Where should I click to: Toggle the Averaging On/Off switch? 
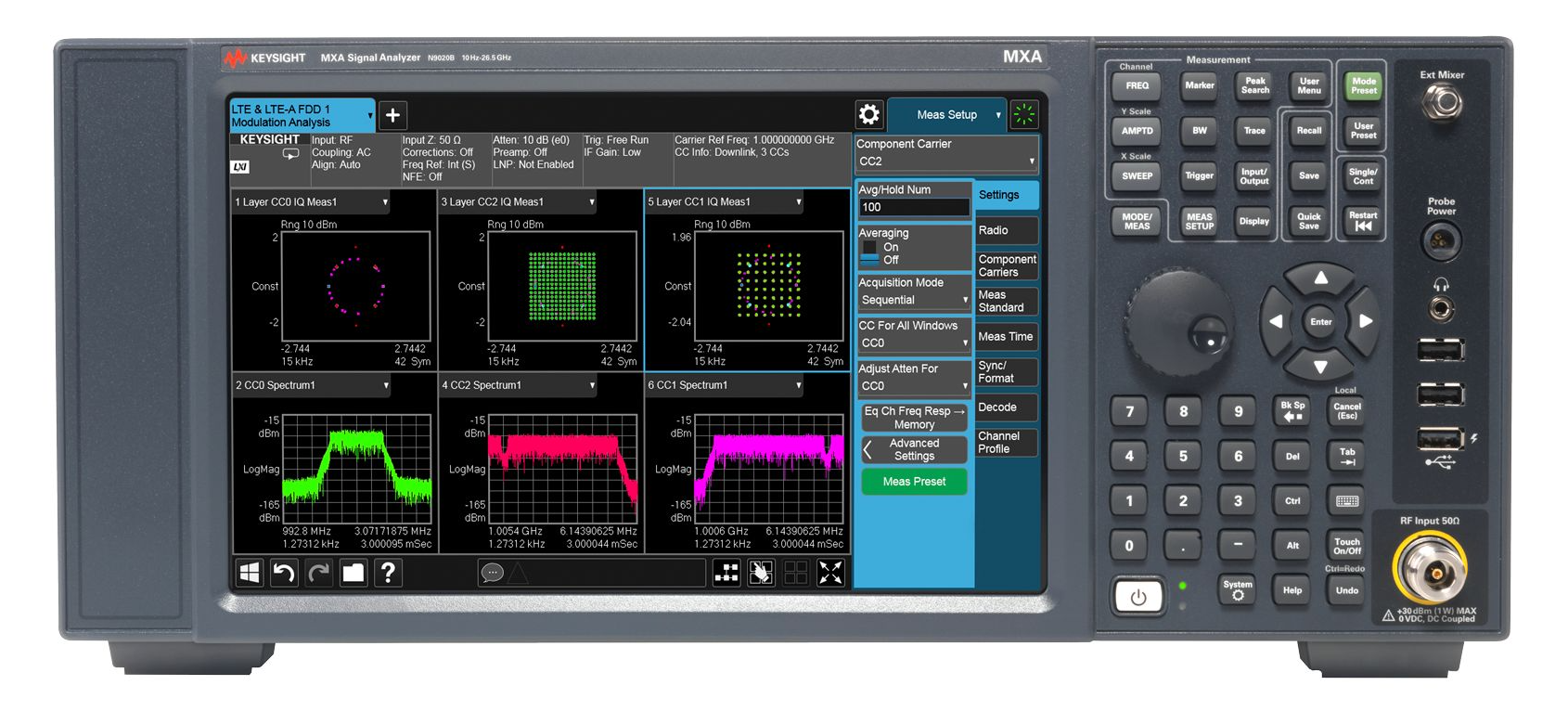(869, 253)
